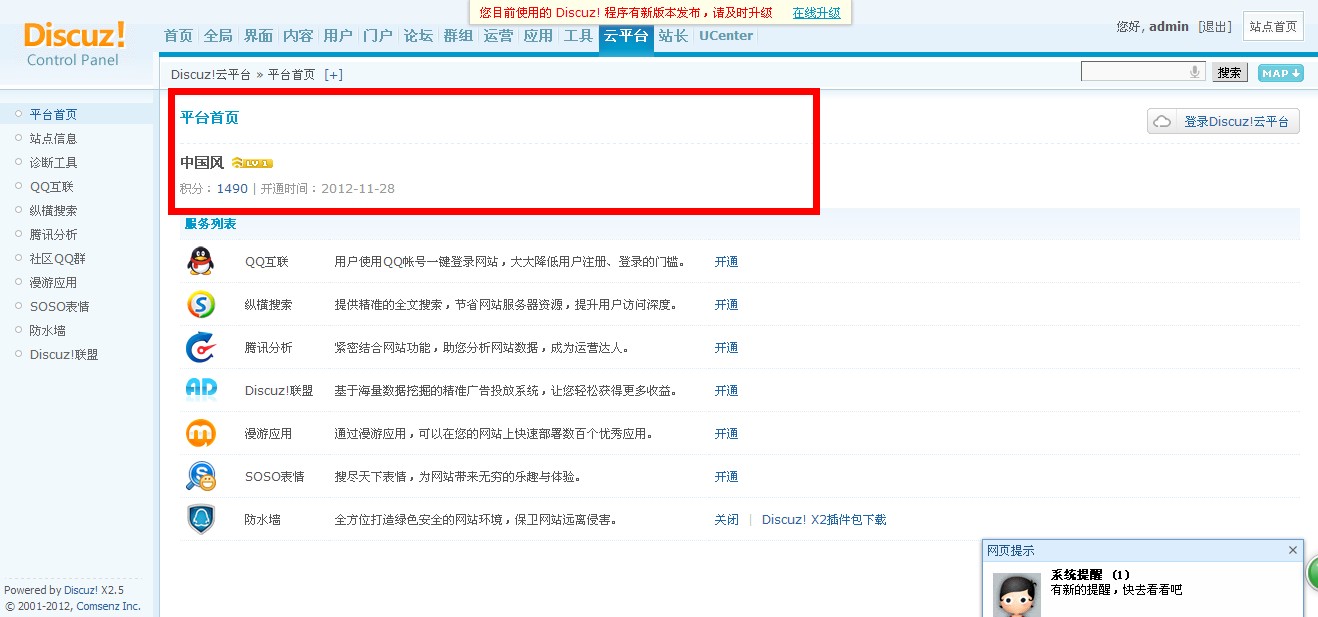Screen dimensions: 1318x617
Task: Click Discuz! X2插件包下载 link
Action: pos(824,520)
